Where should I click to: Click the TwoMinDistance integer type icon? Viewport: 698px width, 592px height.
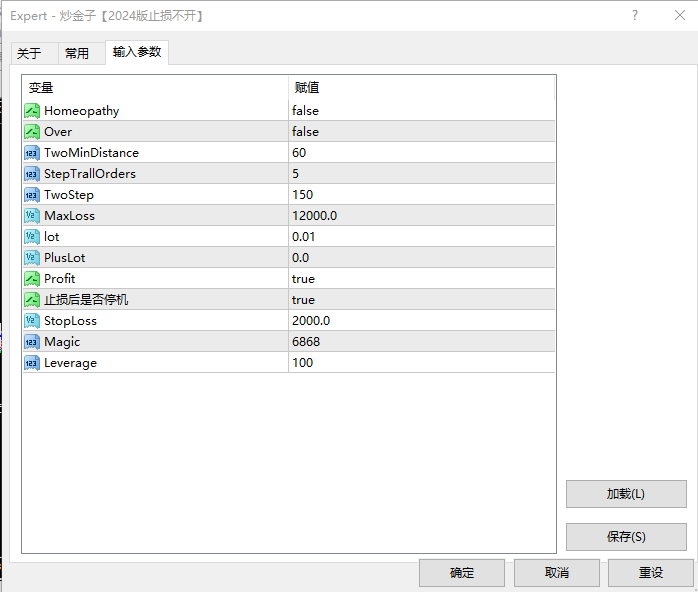click(32, 153)
